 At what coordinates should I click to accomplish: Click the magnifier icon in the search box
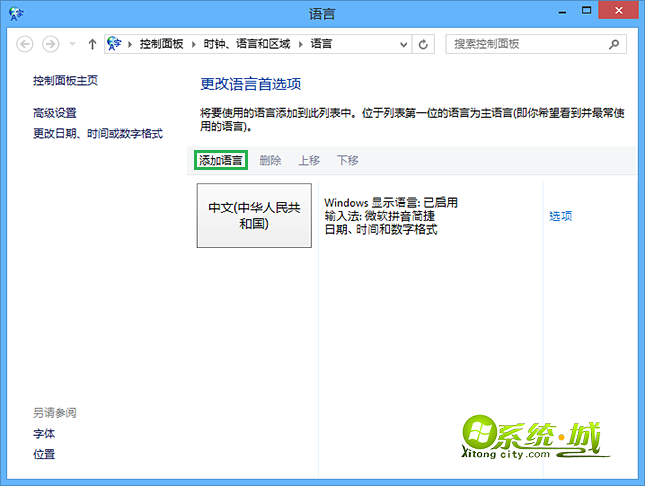click(616, 45)
